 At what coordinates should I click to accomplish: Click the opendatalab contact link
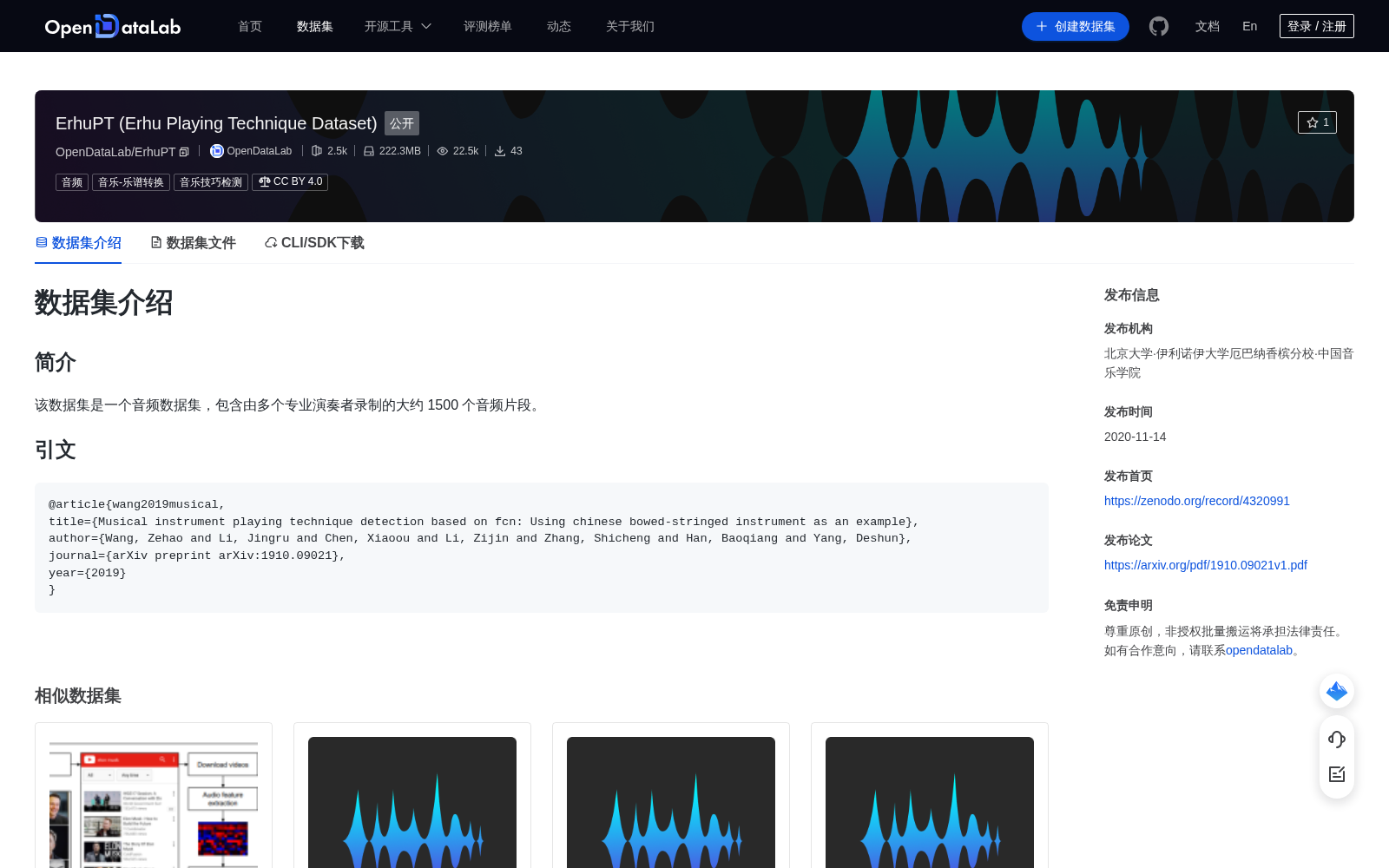tap(1259, 650)
